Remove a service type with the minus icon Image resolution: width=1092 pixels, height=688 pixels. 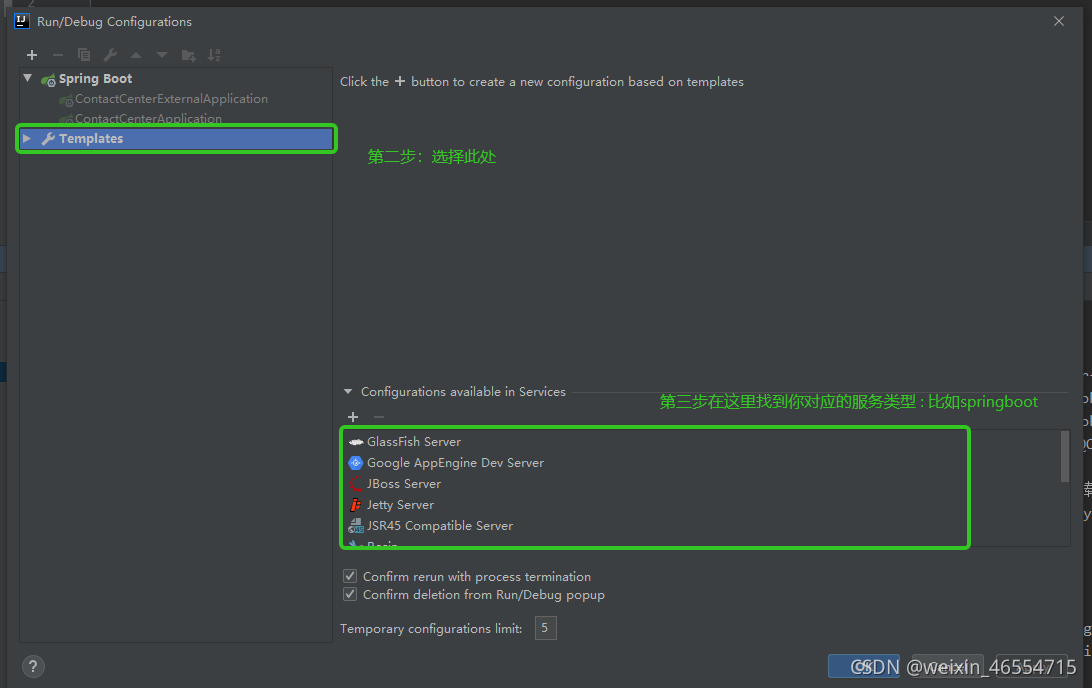tap(379, 417)
